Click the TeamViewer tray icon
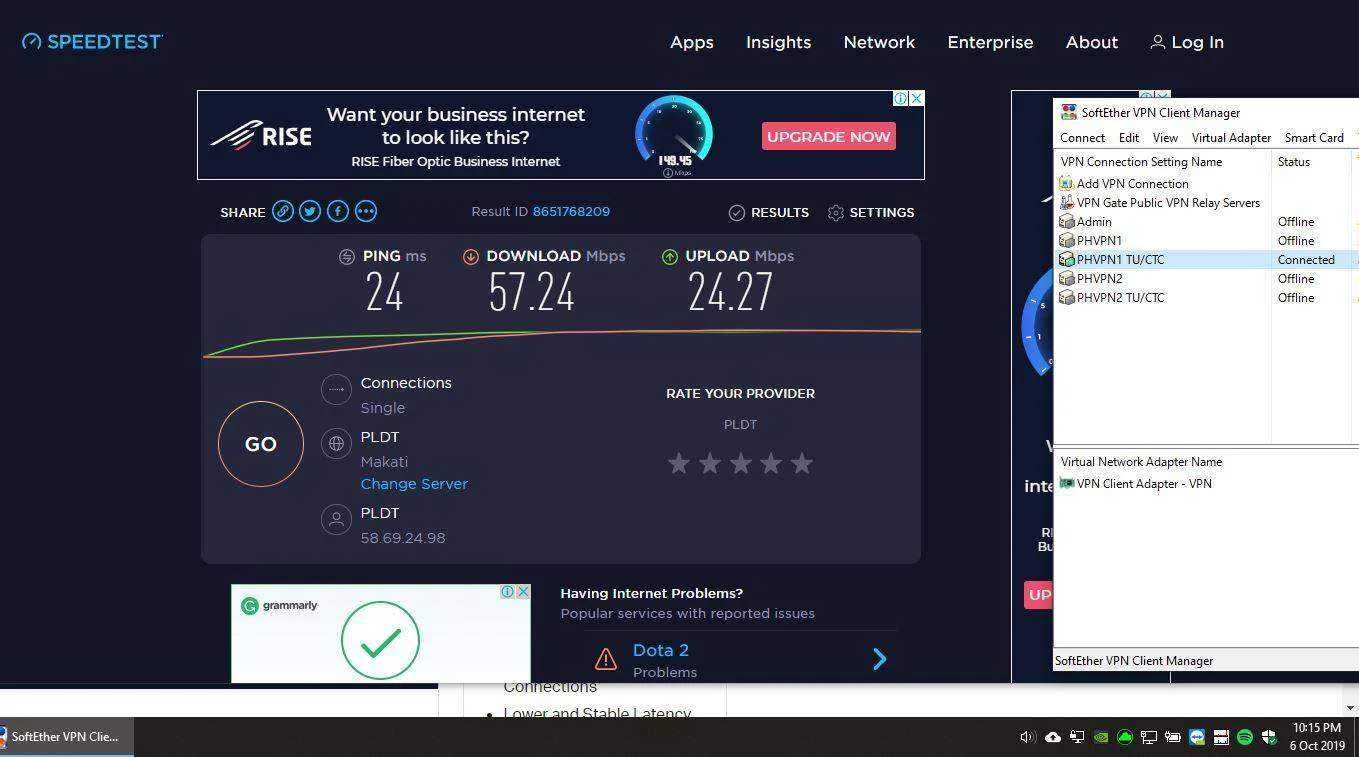The height and width of the screenshot is (757, 1359). click(1197, 737)
